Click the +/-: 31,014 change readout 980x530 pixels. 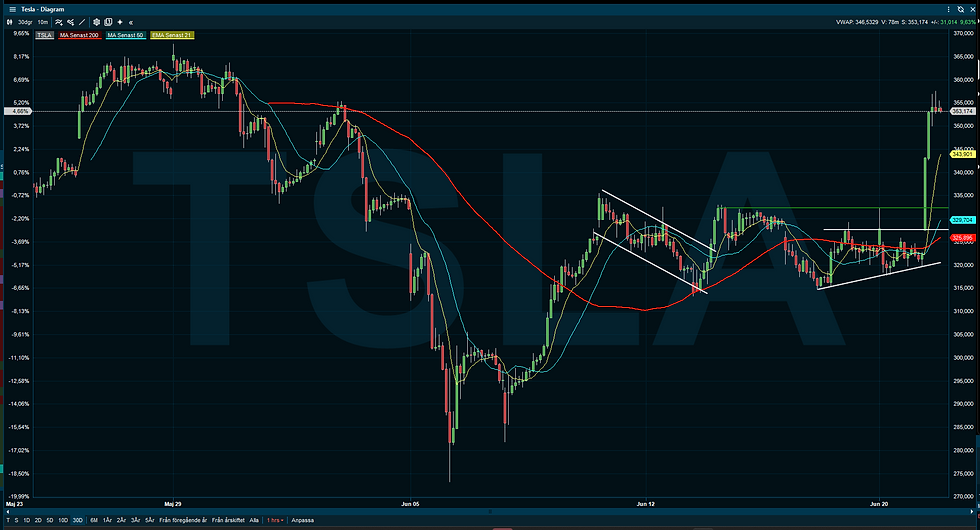[x=944, y=22]
